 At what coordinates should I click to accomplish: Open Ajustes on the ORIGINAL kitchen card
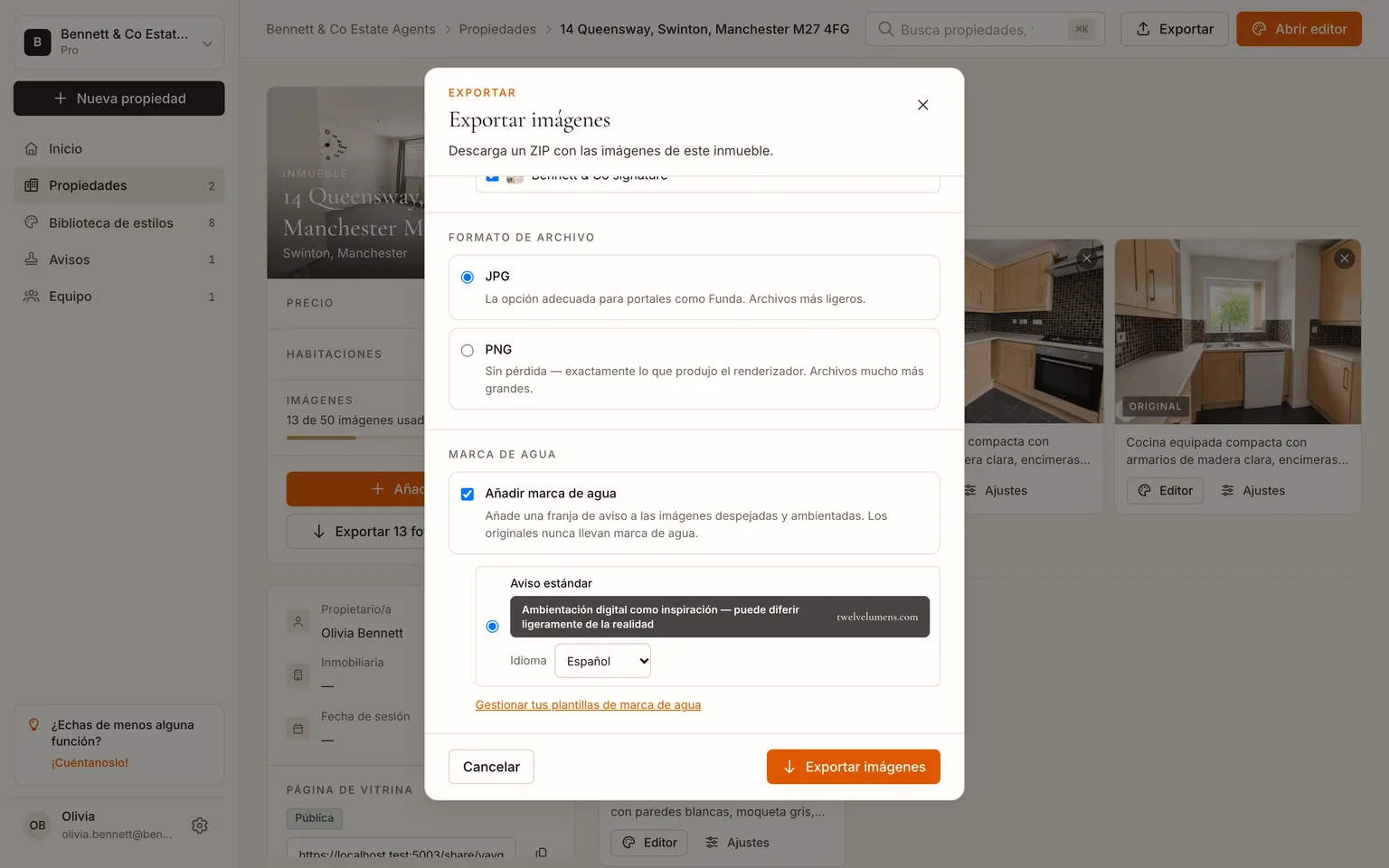point(1252,491)
